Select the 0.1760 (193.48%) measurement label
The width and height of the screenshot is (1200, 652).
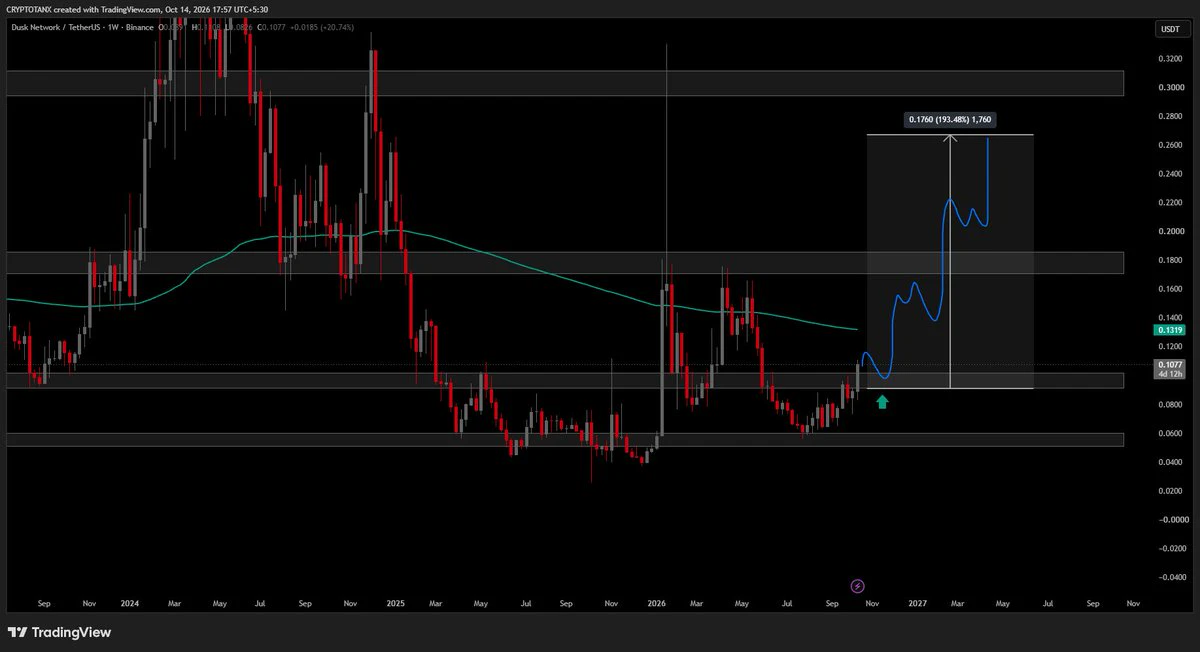(x=950, y=120)
